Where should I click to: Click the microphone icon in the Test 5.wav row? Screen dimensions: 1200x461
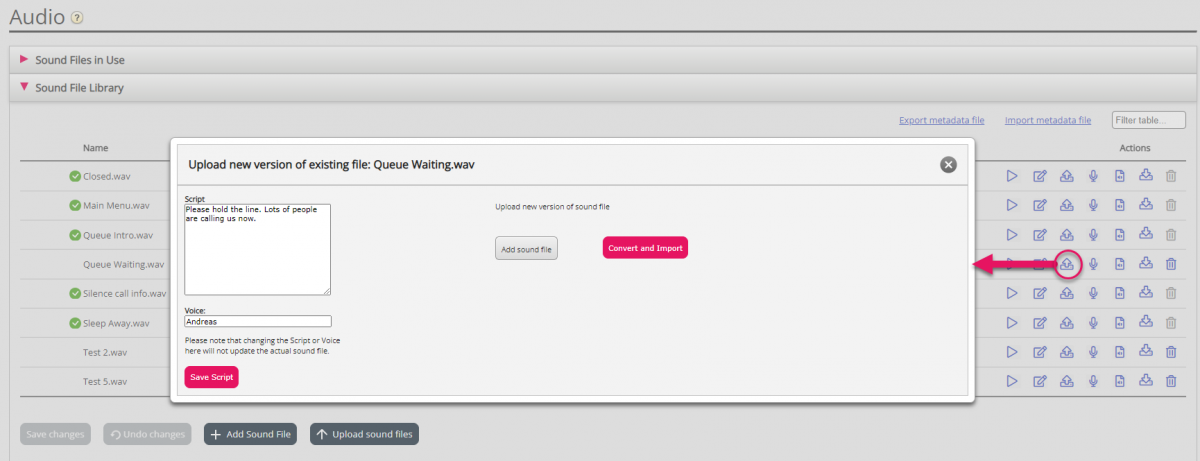(1093, 381)
